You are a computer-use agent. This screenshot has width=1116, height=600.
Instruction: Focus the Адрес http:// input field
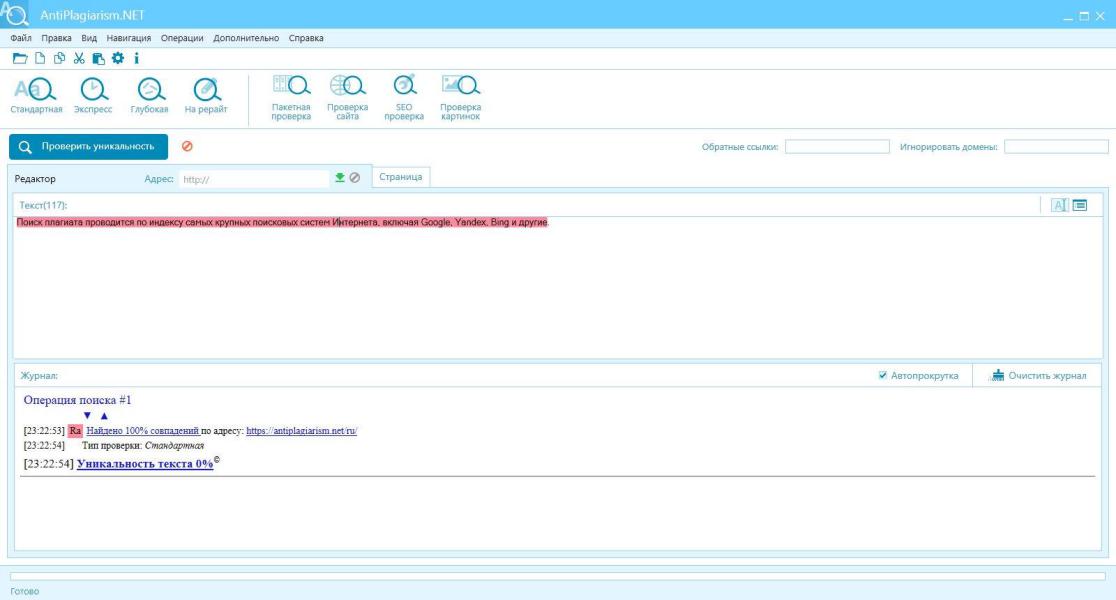pos(254,179)
